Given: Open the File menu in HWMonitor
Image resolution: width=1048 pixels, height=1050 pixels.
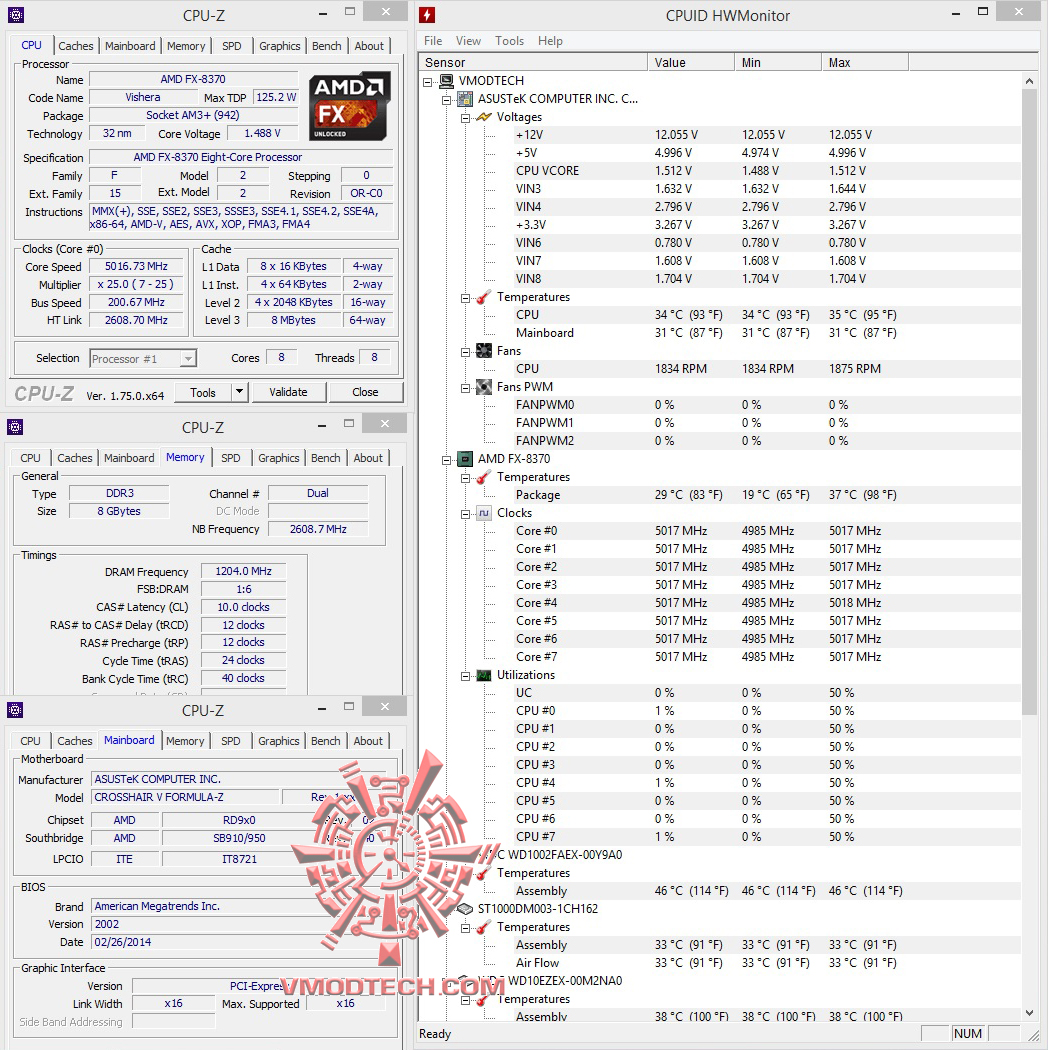Looking at the screenshot, I should [x=433, y=41].
